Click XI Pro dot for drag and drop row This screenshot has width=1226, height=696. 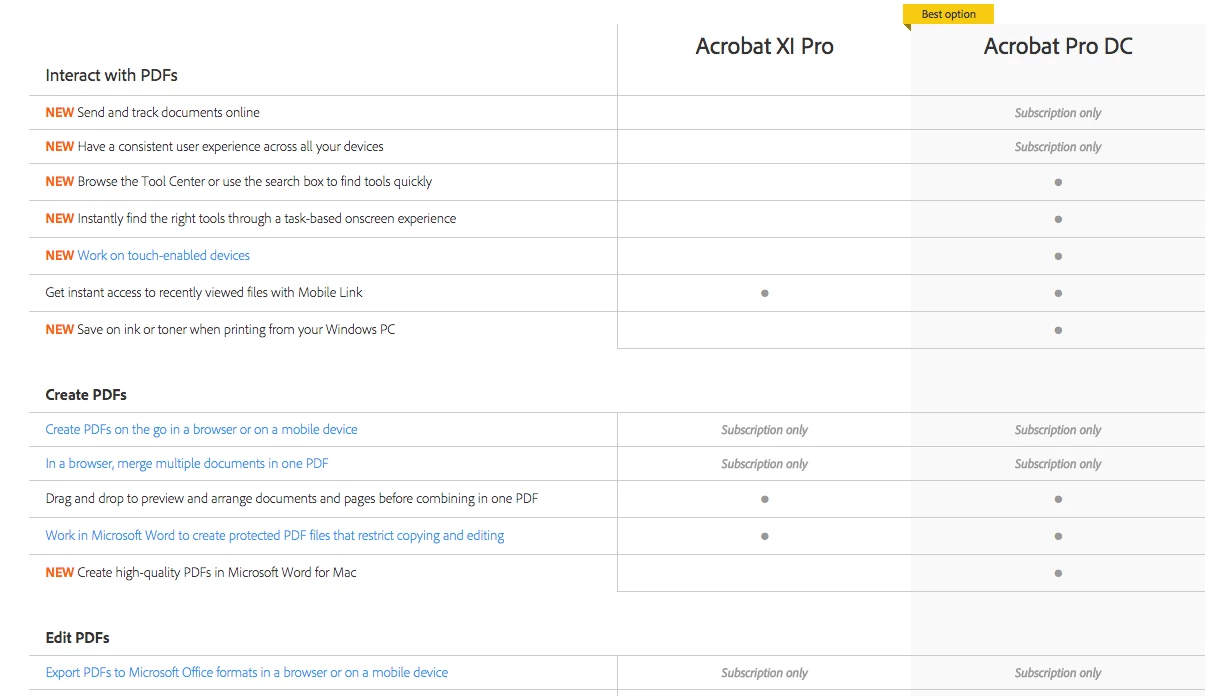[765, 498]
